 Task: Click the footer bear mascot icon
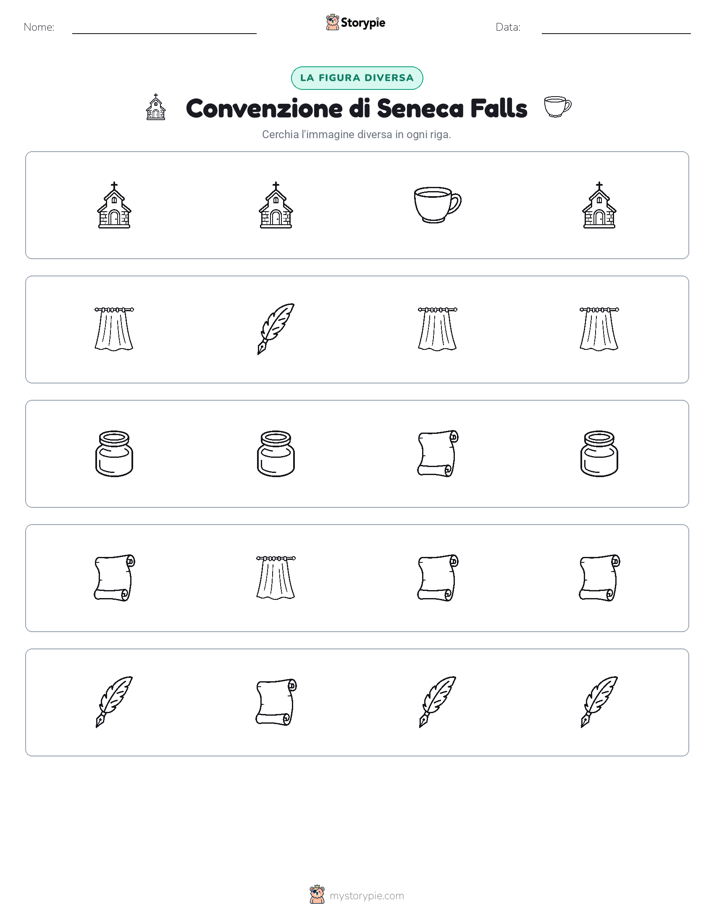tap(317, 895)
